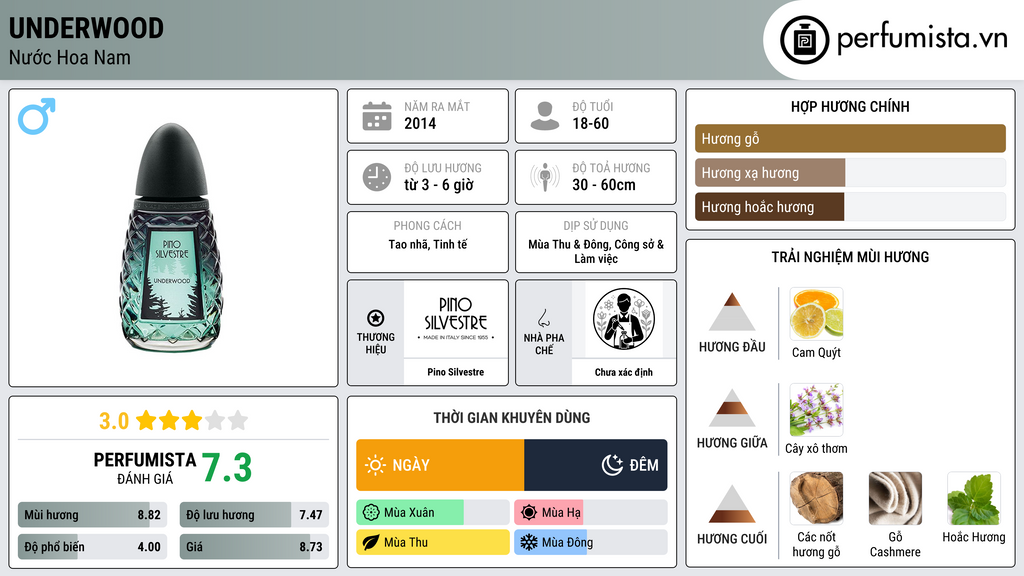Click the Hương giữa pyramid icon
The height and width of the screenshot is (576, 1024).
tap(732, 408)
